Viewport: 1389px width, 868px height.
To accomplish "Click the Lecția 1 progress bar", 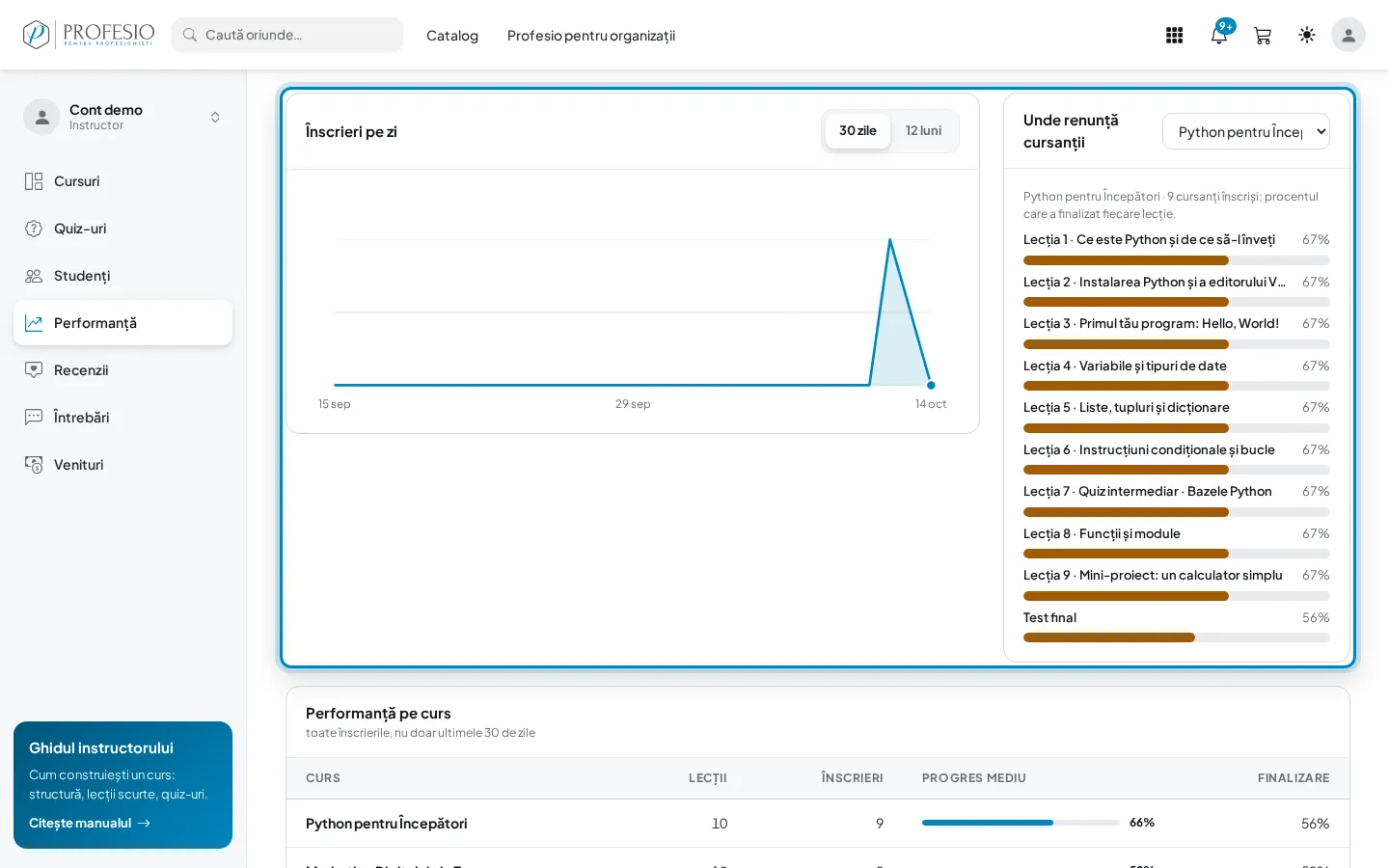I will click(x=1177, y=260).
